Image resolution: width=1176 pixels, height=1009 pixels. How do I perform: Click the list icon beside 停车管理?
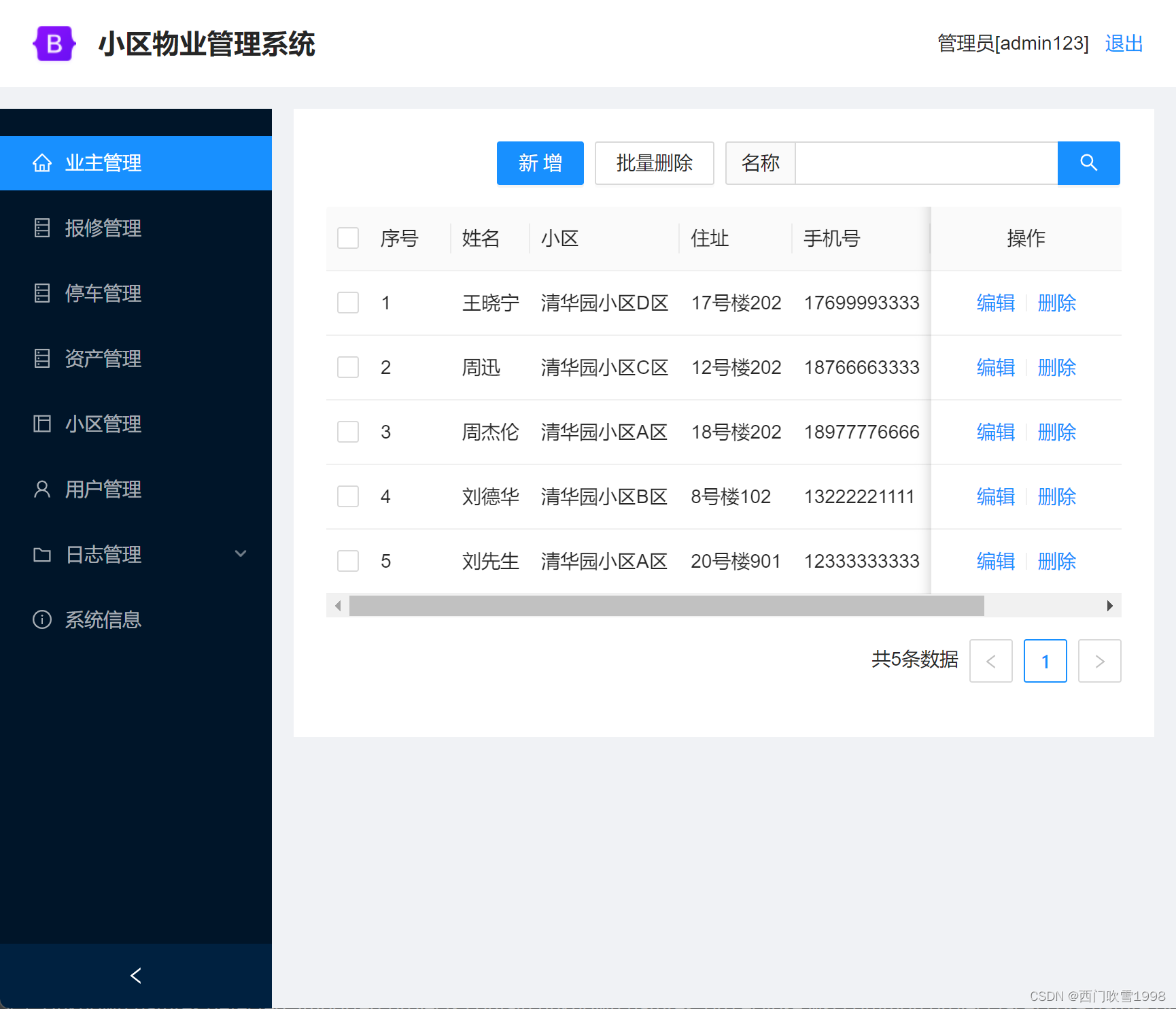[x=42, y=293]
